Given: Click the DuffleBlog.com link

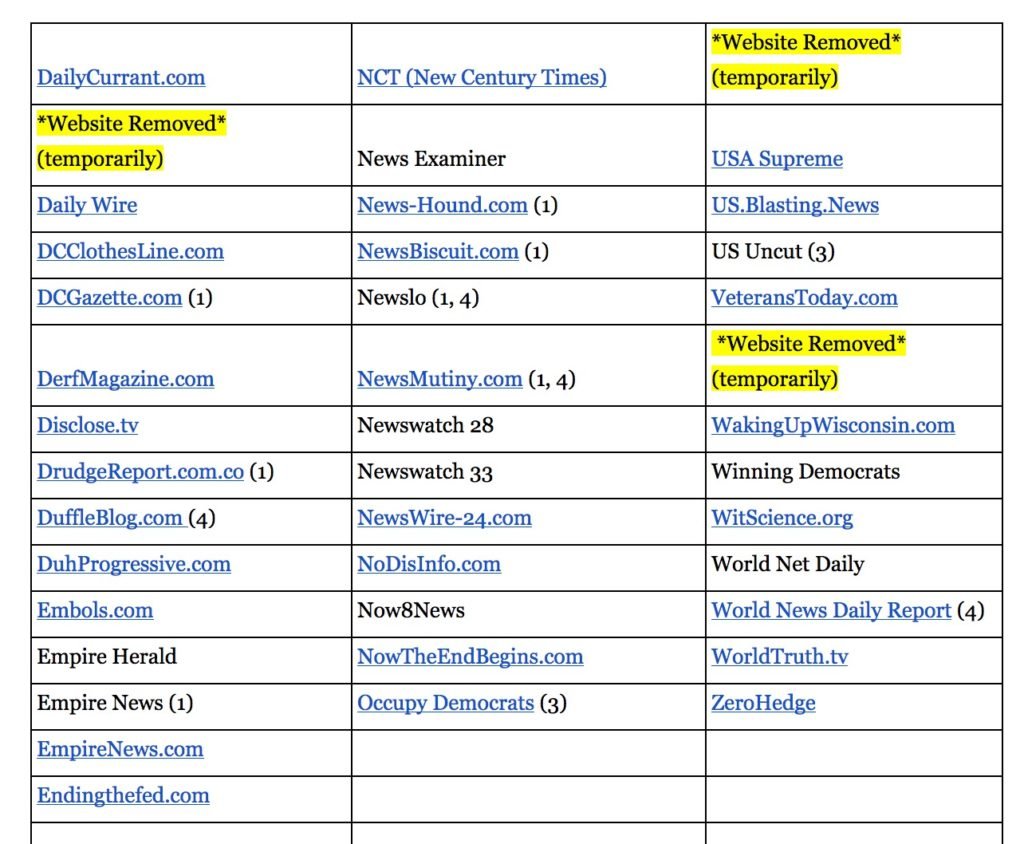Looking at the screenshot, I should pos(110,518).
